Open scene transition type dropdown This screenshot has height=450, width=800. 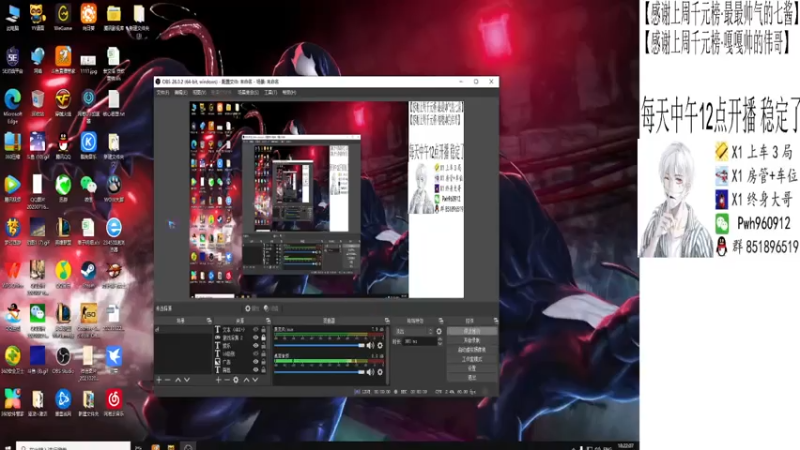413,332
